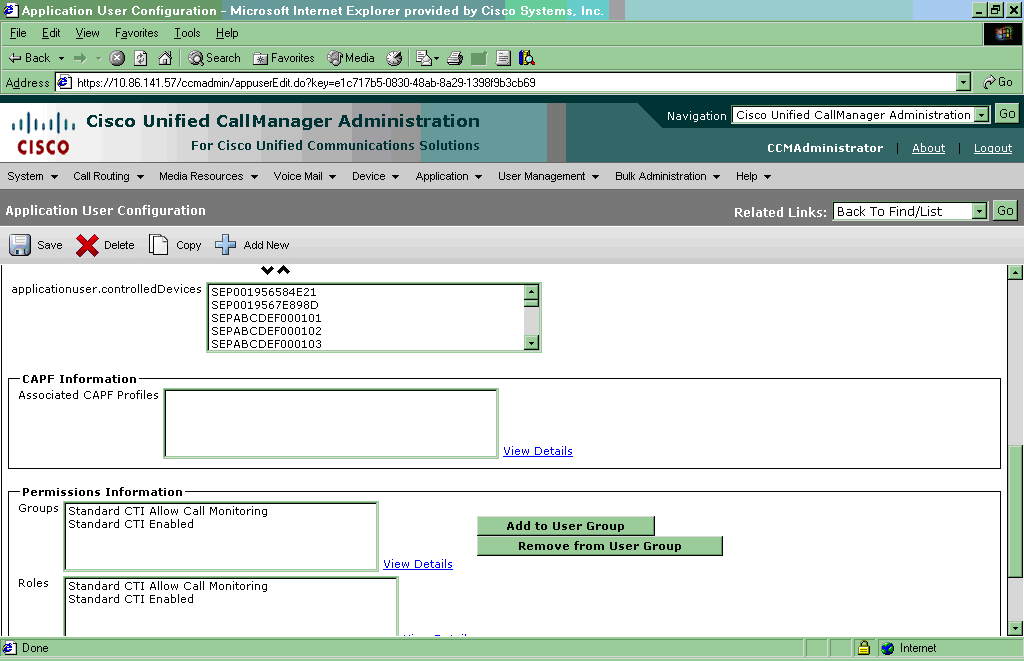Screen dimensions: 1024x661
Task: Click the Copy pages icon
Action: pyautogui.click(x=158, y=245)
